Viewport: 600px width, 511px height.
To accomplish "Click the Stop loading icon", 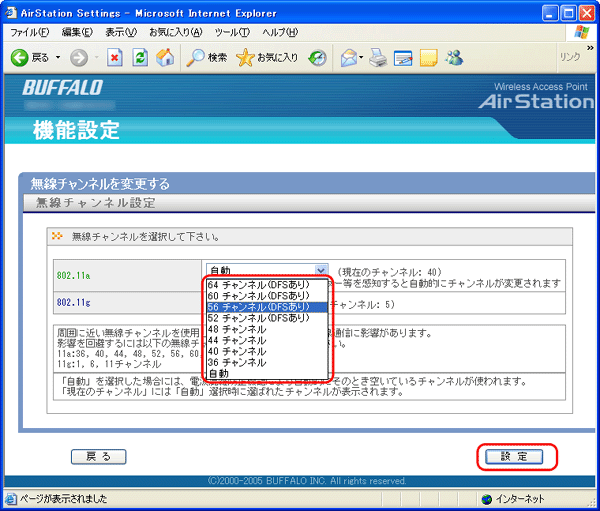I will [114, 57].
